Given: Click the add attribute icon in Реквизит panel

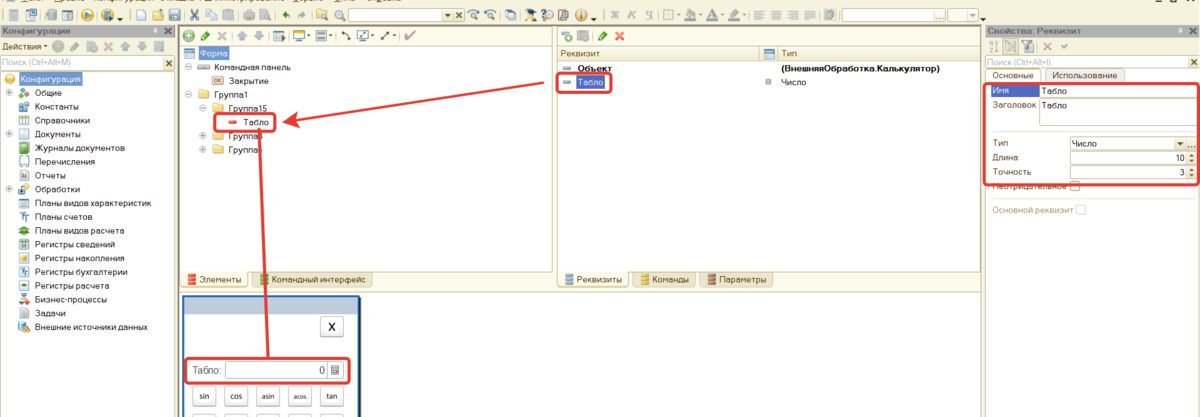Looking at the screenshot, I should [567, 36].
